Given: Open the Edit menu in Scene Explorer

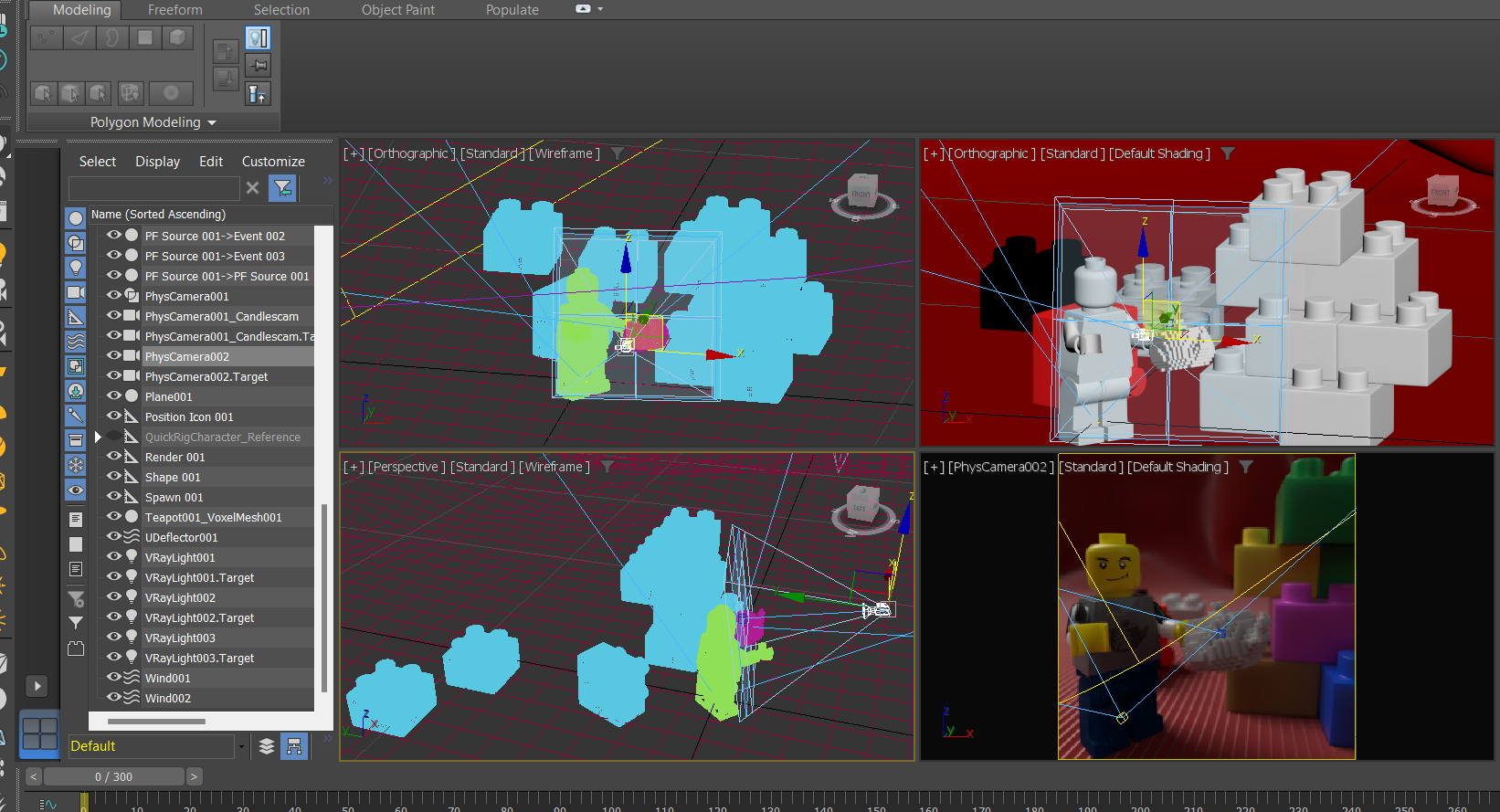Looking at the screenshot, I should pyautogui.click(x=211, y=162).
